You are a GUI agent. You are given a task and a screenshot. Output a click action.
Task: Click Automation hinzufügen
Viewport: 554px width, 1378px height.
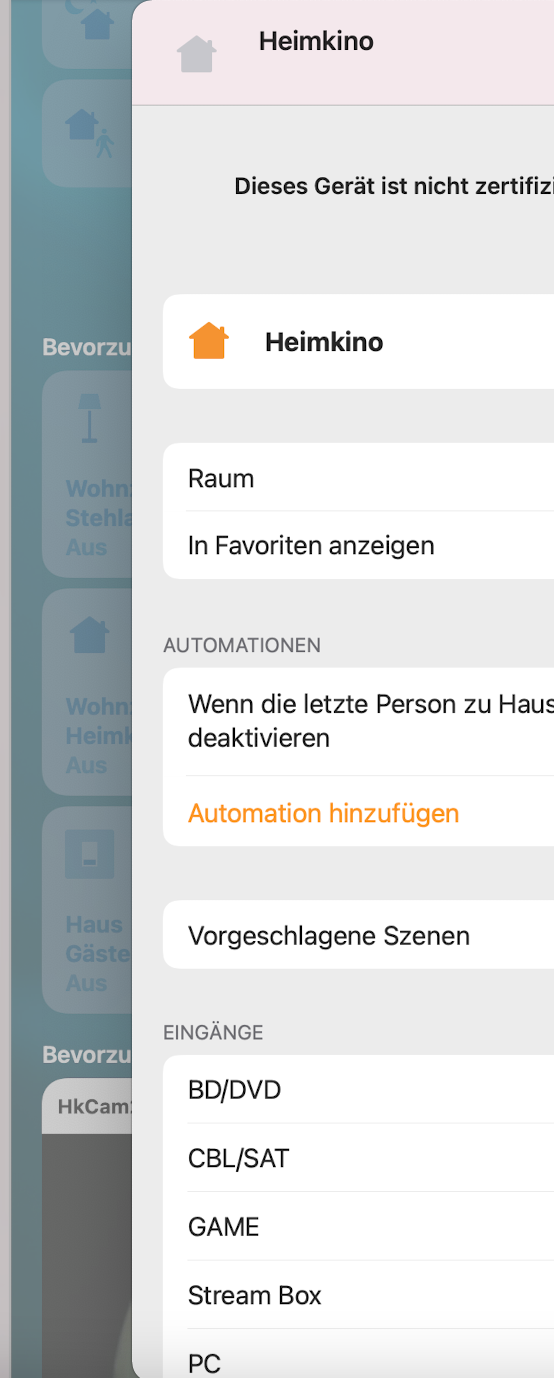pos(323,813)
